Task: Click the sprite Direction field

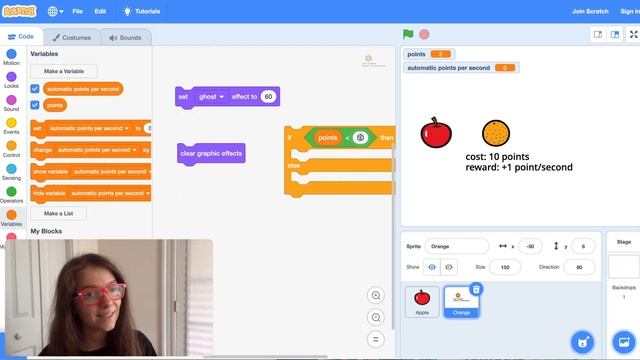Action: pos(579,267)
